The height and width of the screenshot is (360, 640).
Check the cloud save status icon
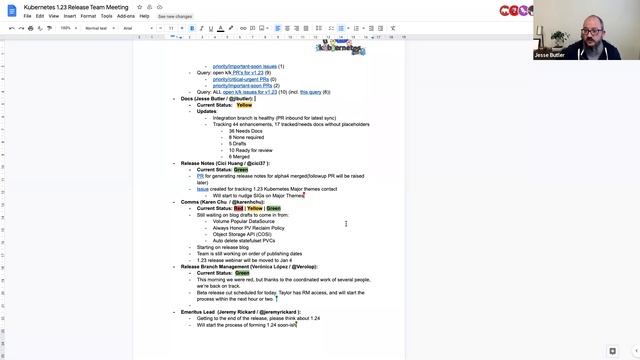160,7
